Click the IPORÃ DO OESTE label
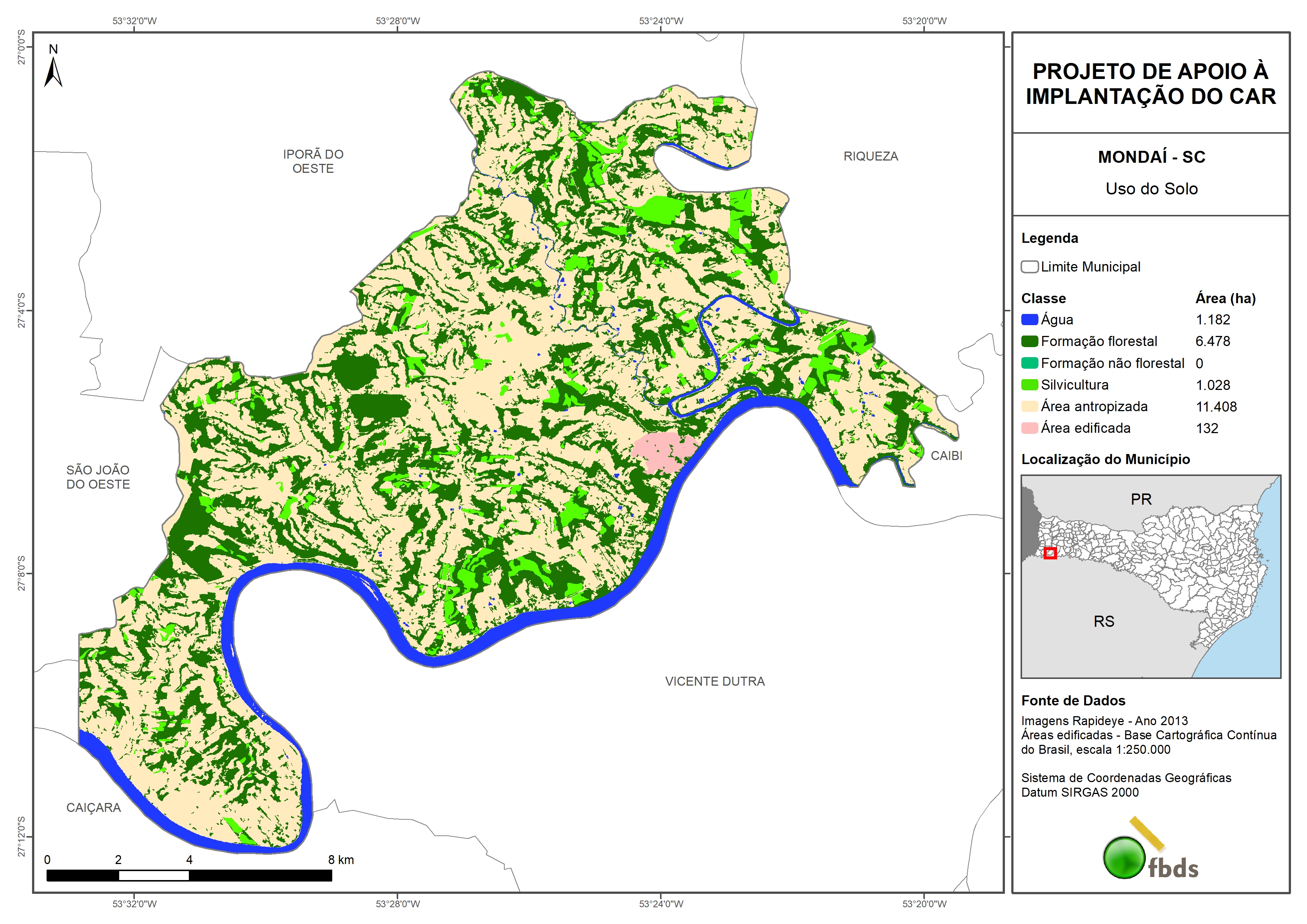 coord(313,161)
